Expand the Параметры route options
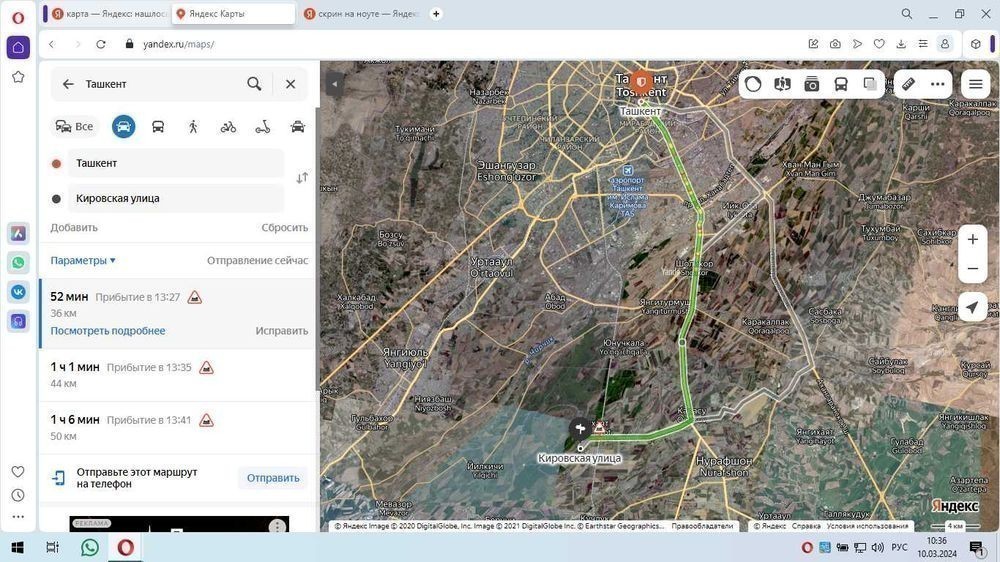 point(83,260)
